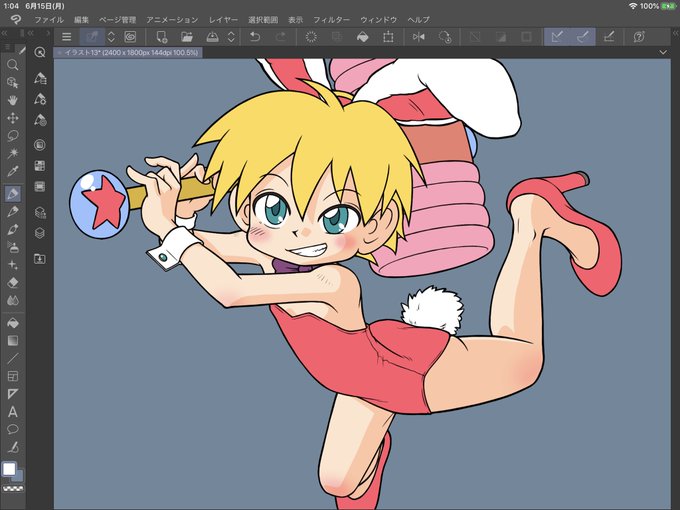Open the Layer Property palette icon
Viewport: 680px width, 510px height.
39,212
